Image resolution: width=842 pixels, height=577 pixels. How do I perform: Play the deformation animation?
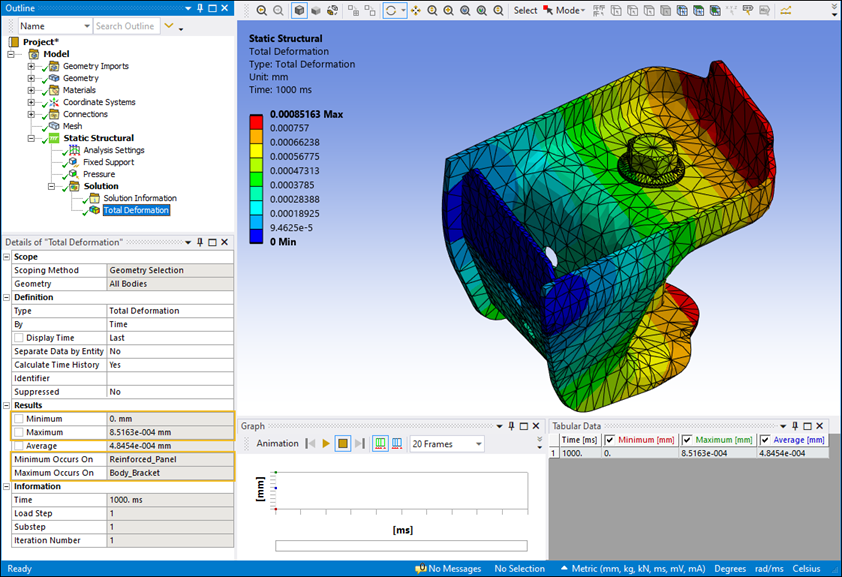pos(326,443)
